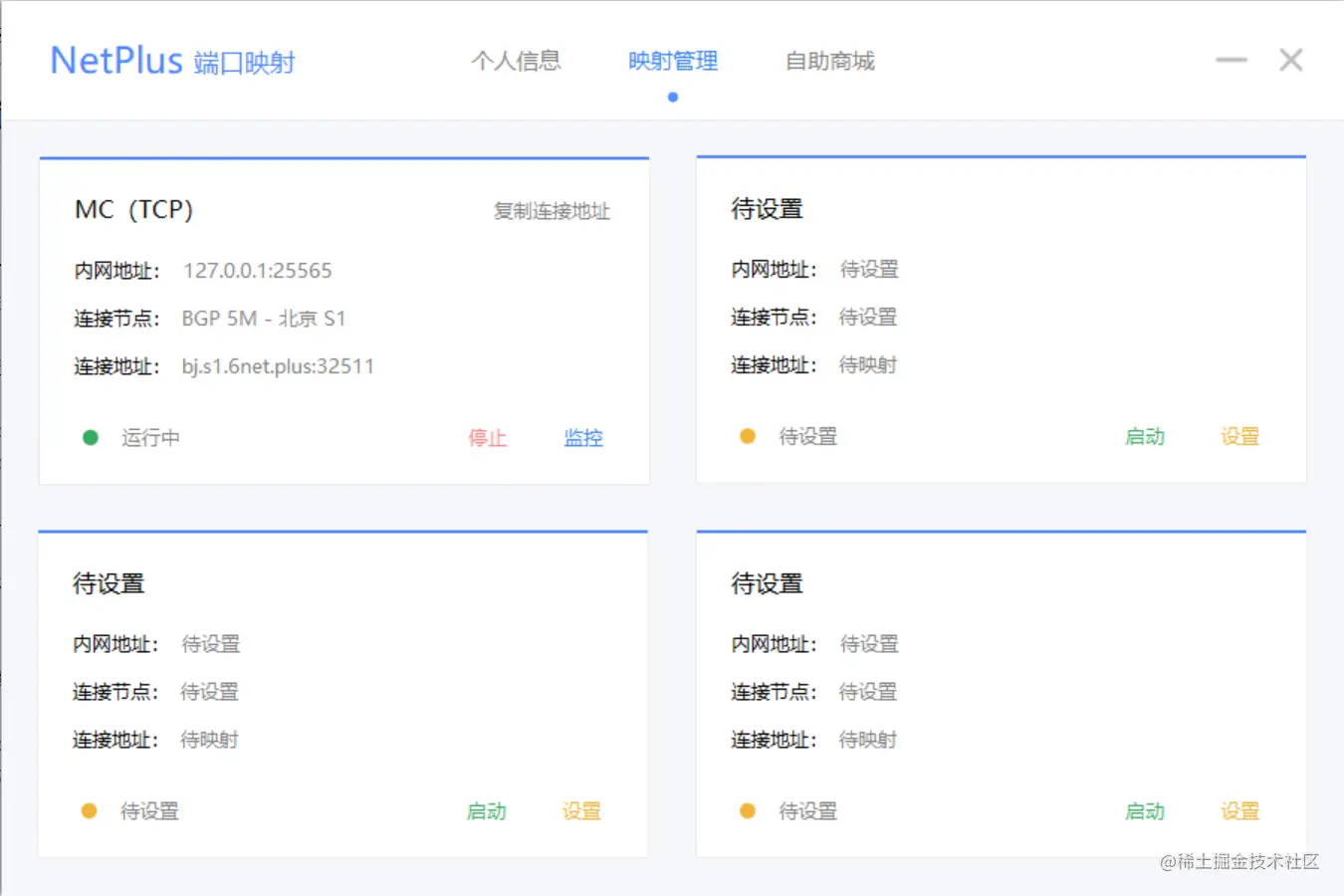The width and height of the screenshot is (1344, 896).
Task: Click the 待设置 title of the top-right card
Action: tap(767, 209)
